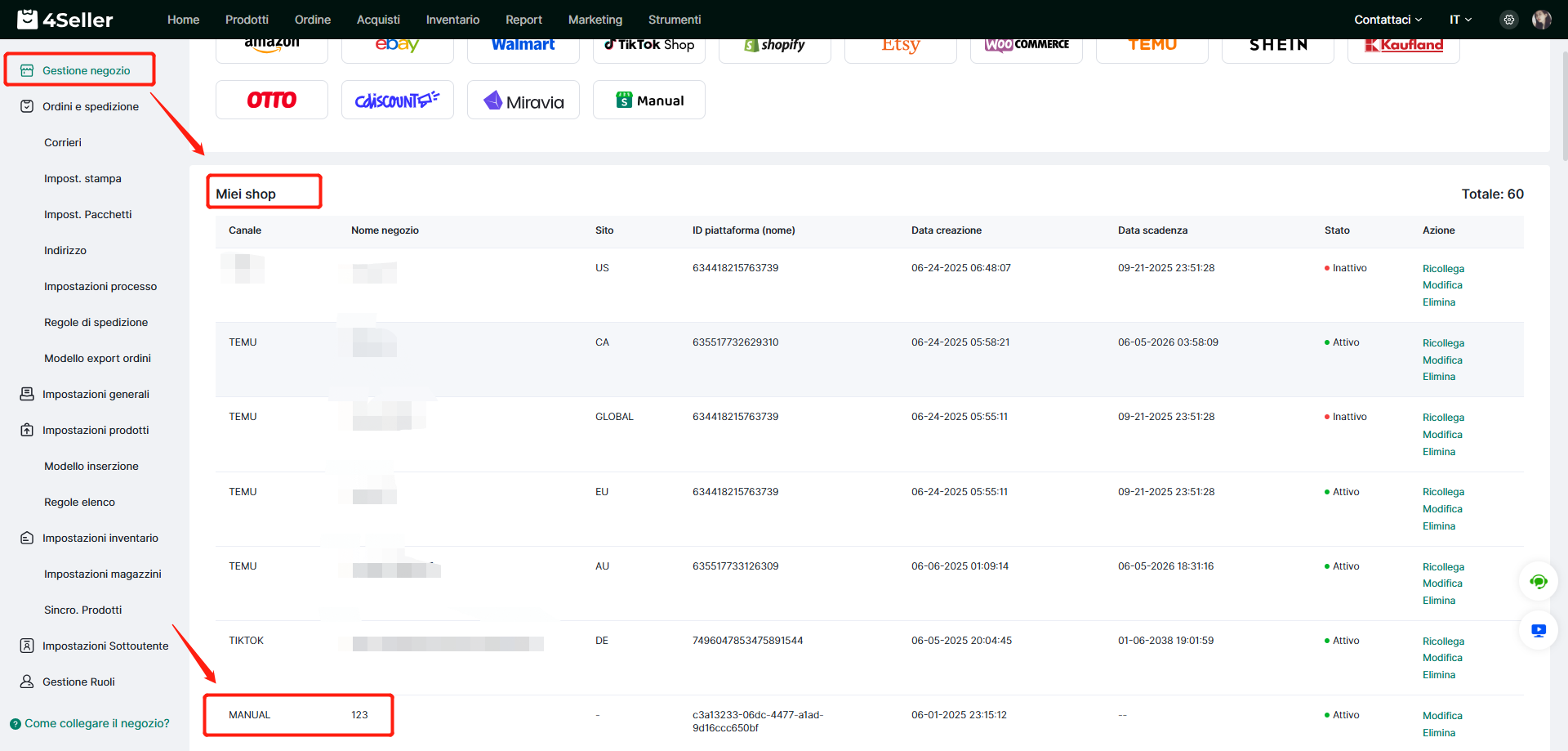Click the Impostazioni generali sidebar icon

pyautogui.click(x=27, y=394)
